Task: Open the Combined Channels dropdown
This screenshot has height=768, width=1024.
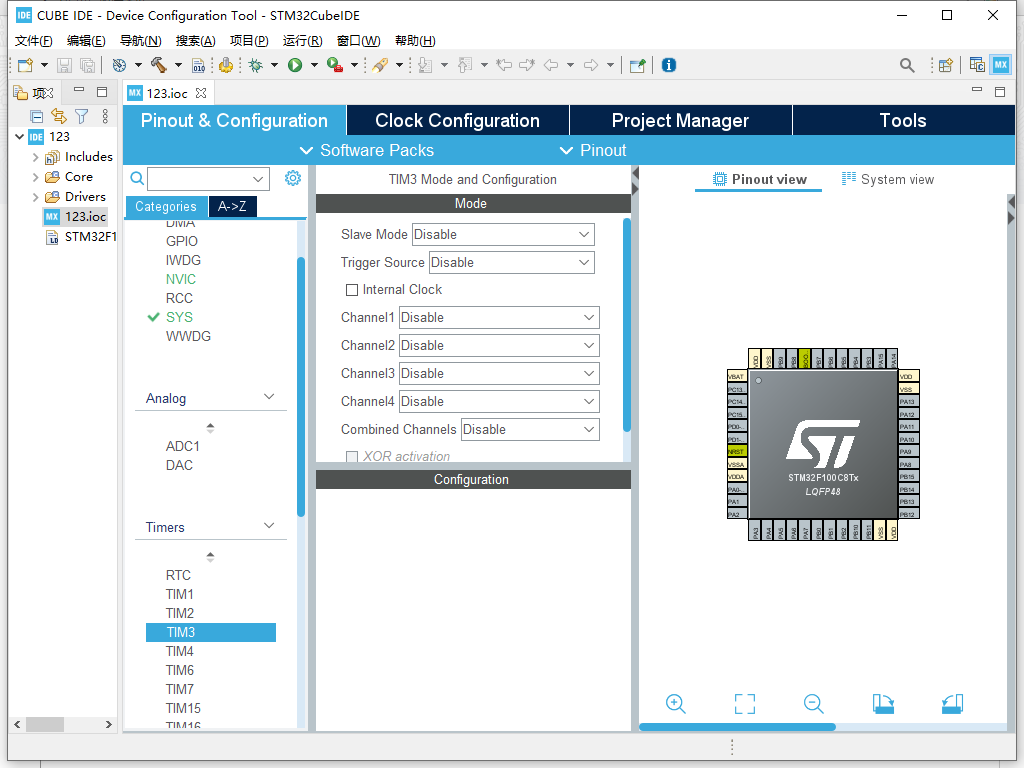Action: 530,430
